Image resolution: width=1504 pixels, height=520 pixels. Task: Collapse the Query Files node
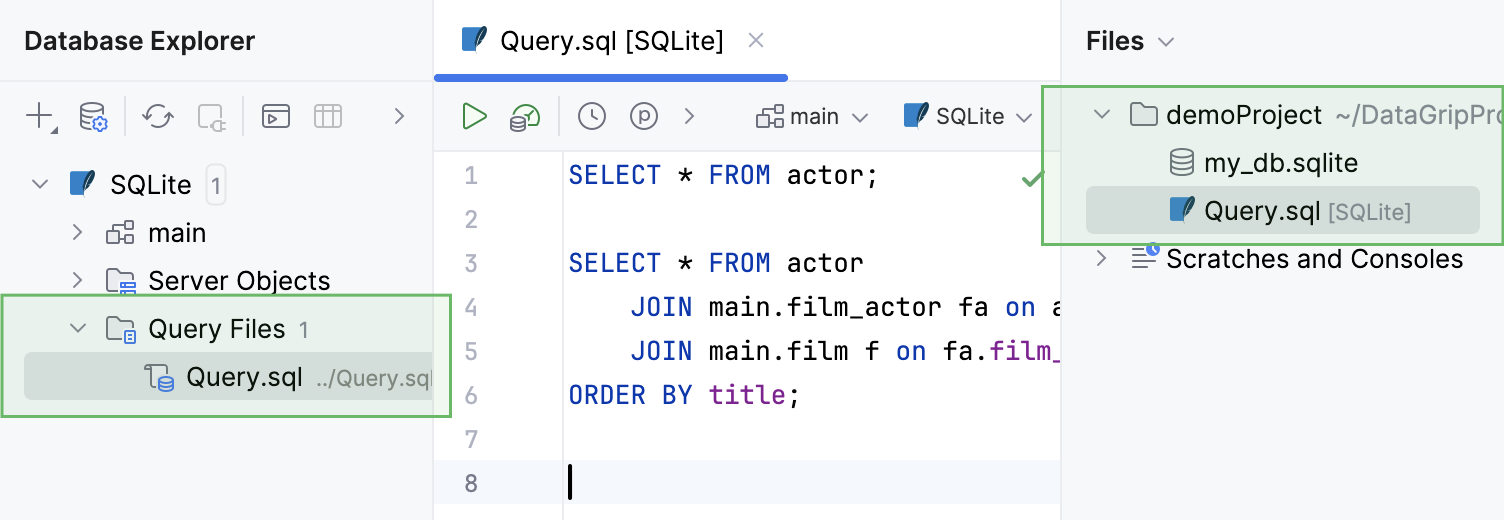pos(77,329)
